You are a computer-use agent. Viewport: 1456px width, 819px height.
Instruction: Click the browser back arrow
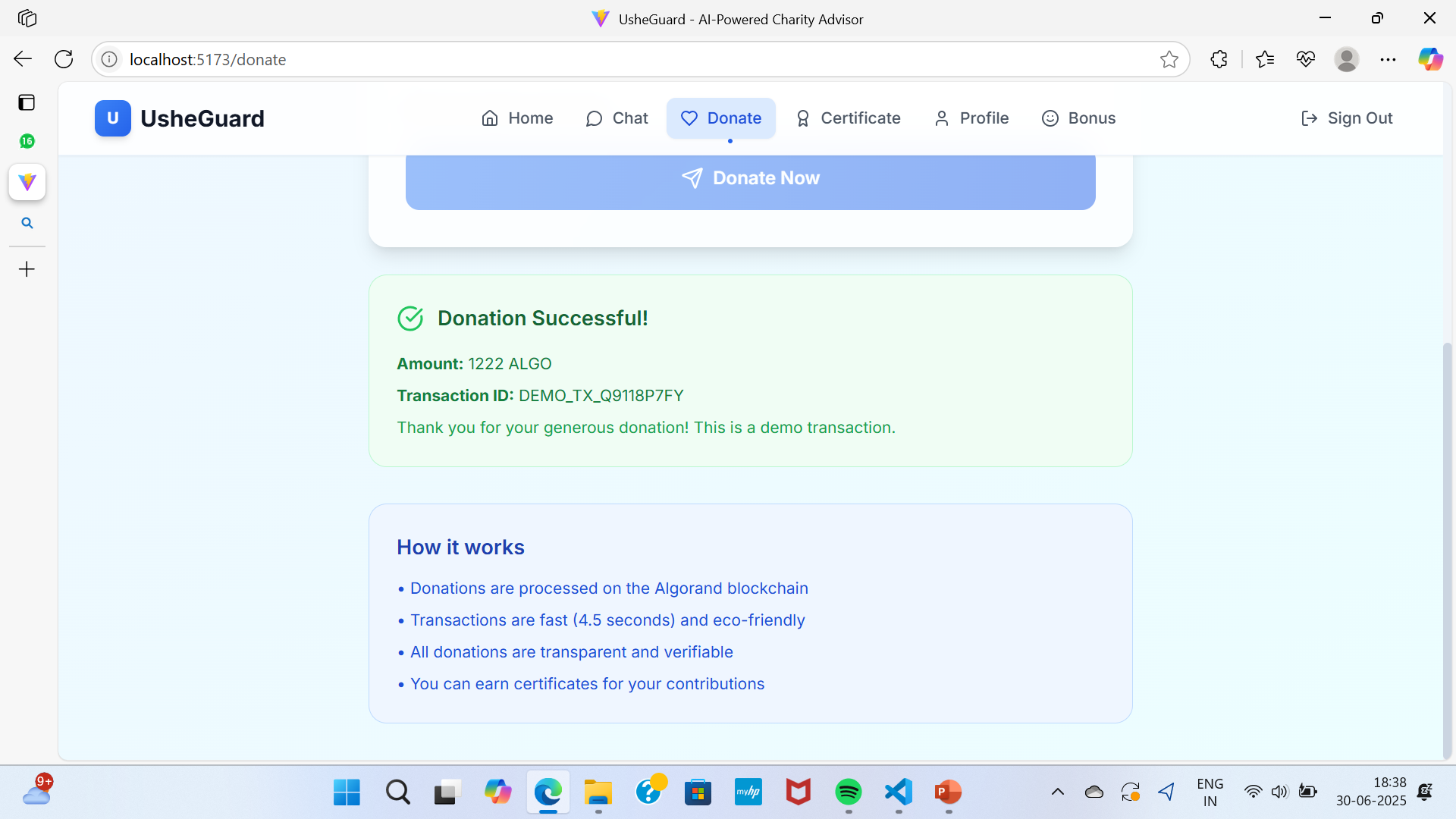23,59
